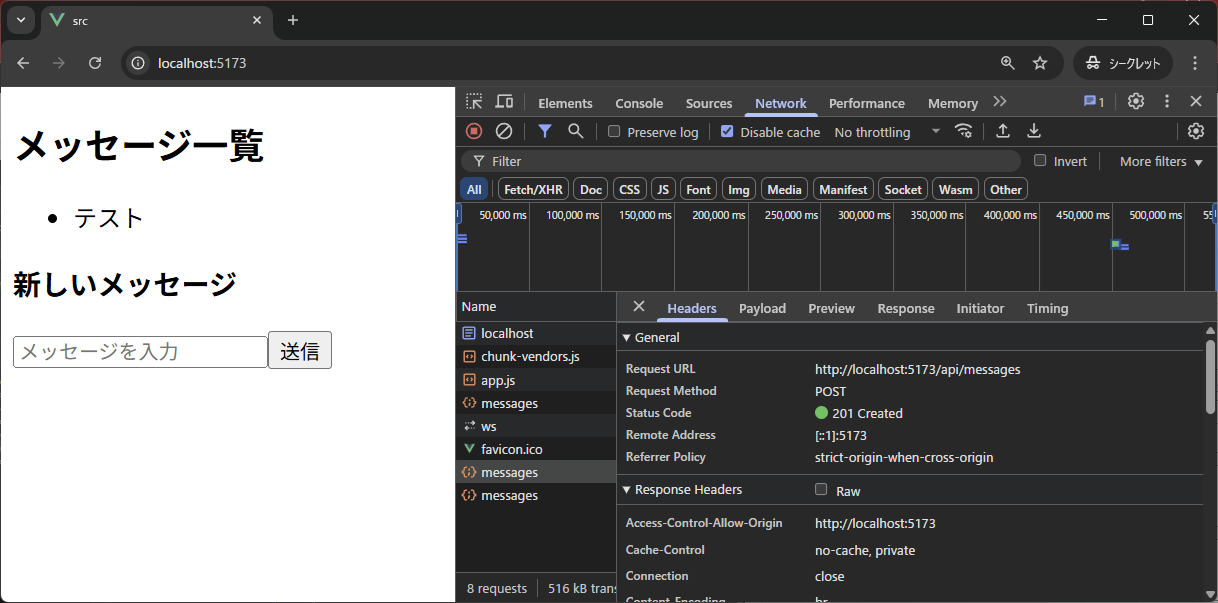Open the Performance tab
The height and width of the screenshot is (603, 1218).
tap(867, 103)
